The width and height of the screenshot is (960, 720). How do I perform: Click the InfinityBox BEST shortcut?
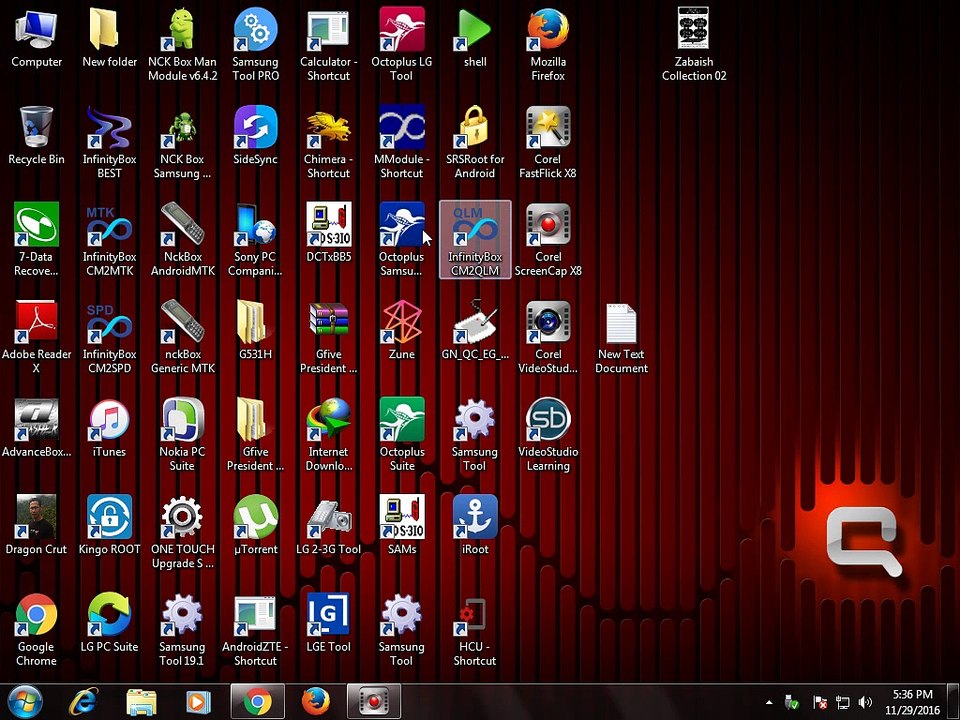[110, 142]
